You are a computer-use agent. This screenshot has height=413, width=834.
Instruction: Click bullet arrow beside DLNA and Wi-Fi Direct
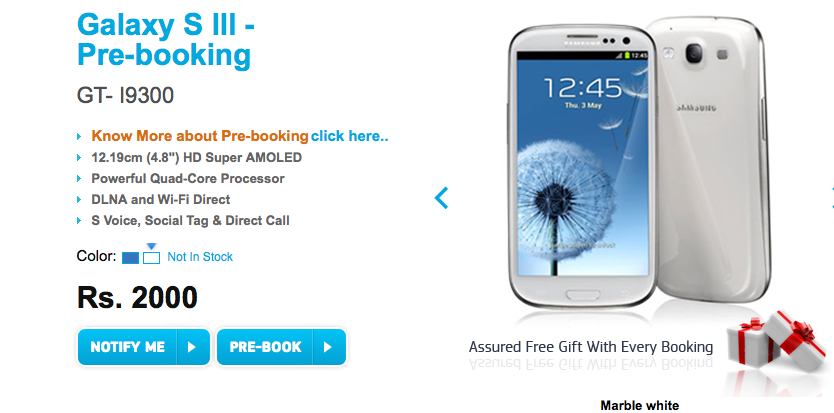coord(79,200)
